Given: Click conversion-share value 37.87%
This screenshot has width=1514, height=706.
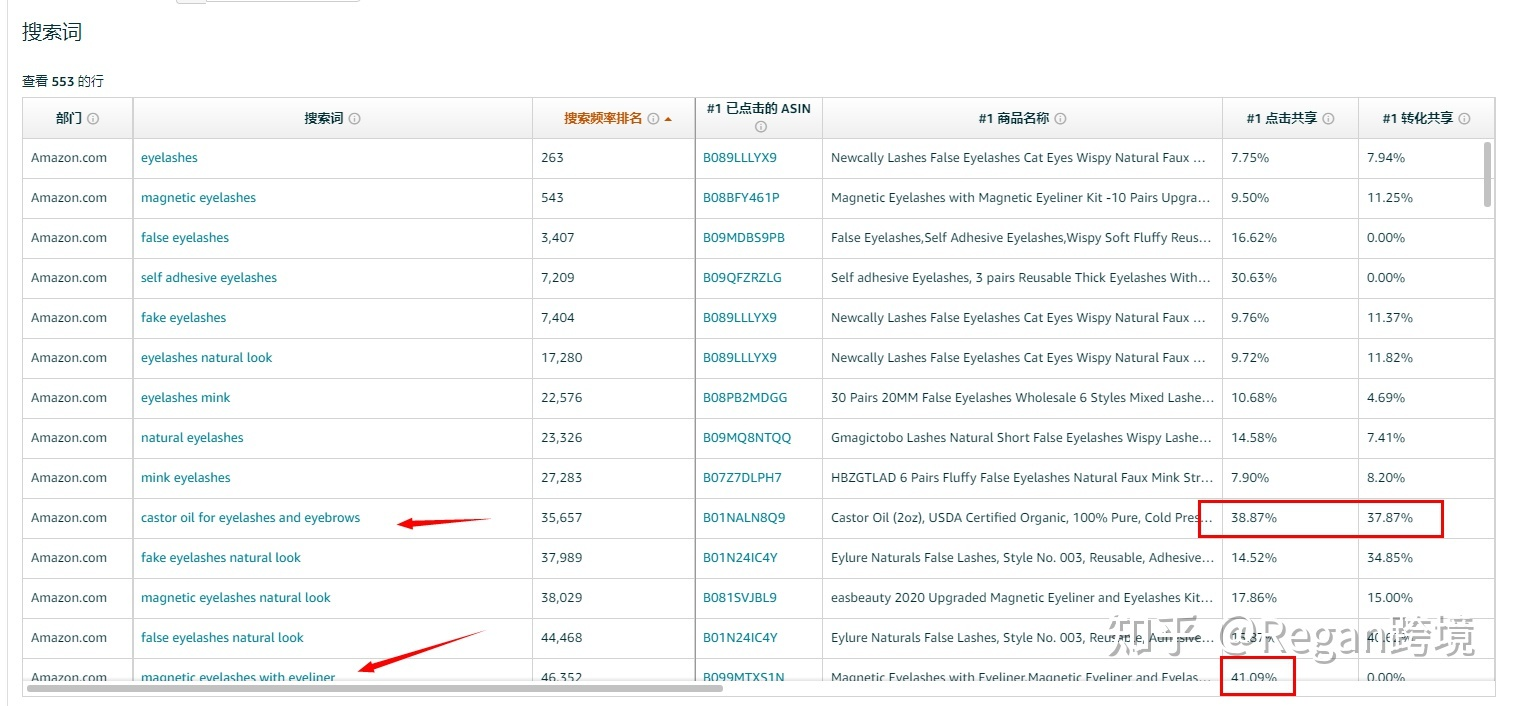Looking at the screenshot, I should (x=1390, y=518).
